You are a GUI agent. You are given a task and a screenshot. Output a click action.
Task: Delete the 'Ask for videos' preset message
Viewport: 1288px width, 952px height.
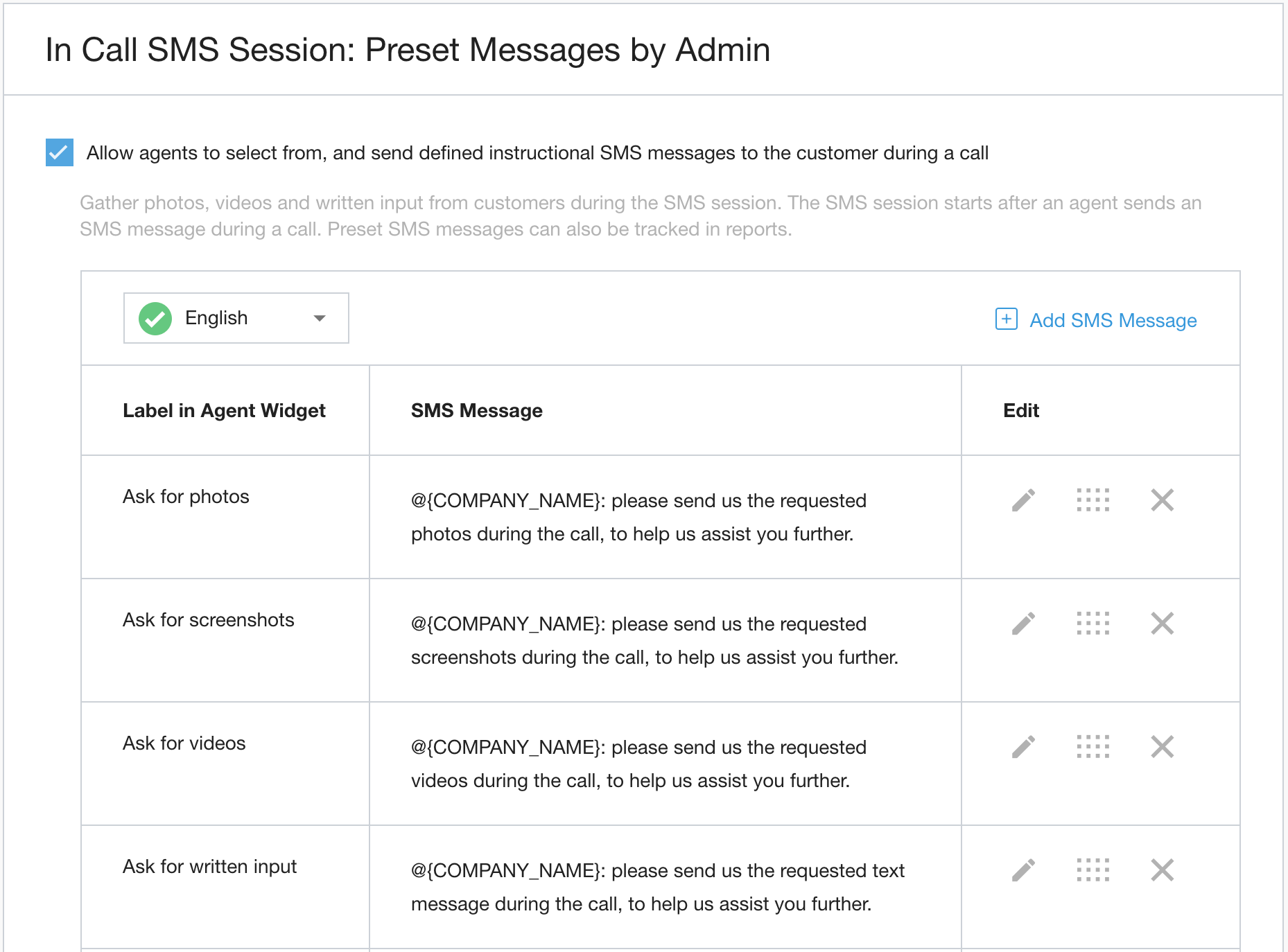pos(1162,746)
